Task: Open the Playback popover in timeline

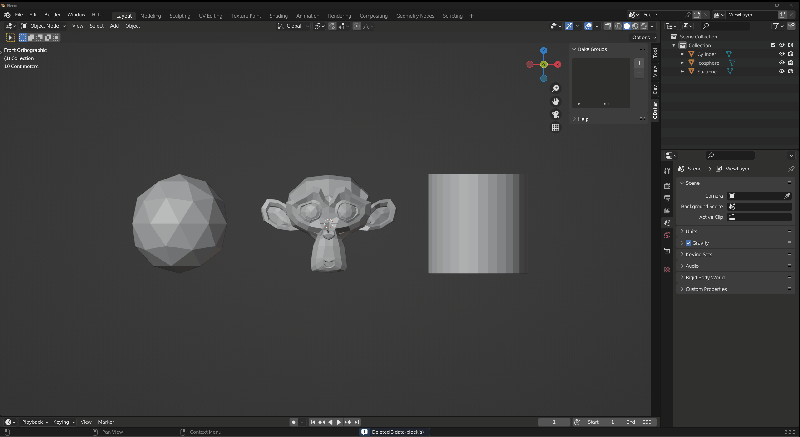Action: pyautogui.click(x=35, y=422)
